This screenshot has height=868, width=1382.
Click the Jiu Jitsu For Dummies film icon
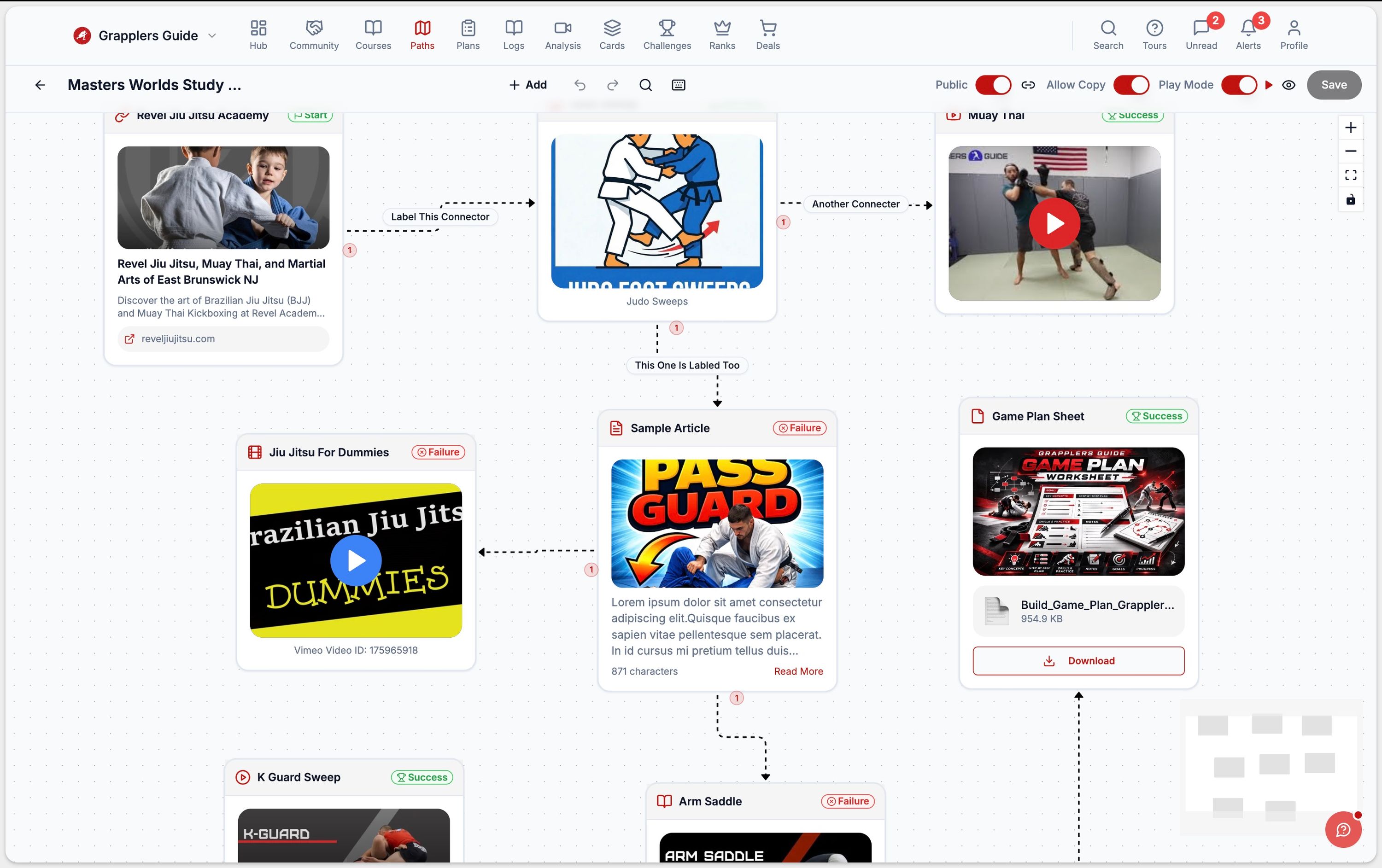(x=255, y=452)
